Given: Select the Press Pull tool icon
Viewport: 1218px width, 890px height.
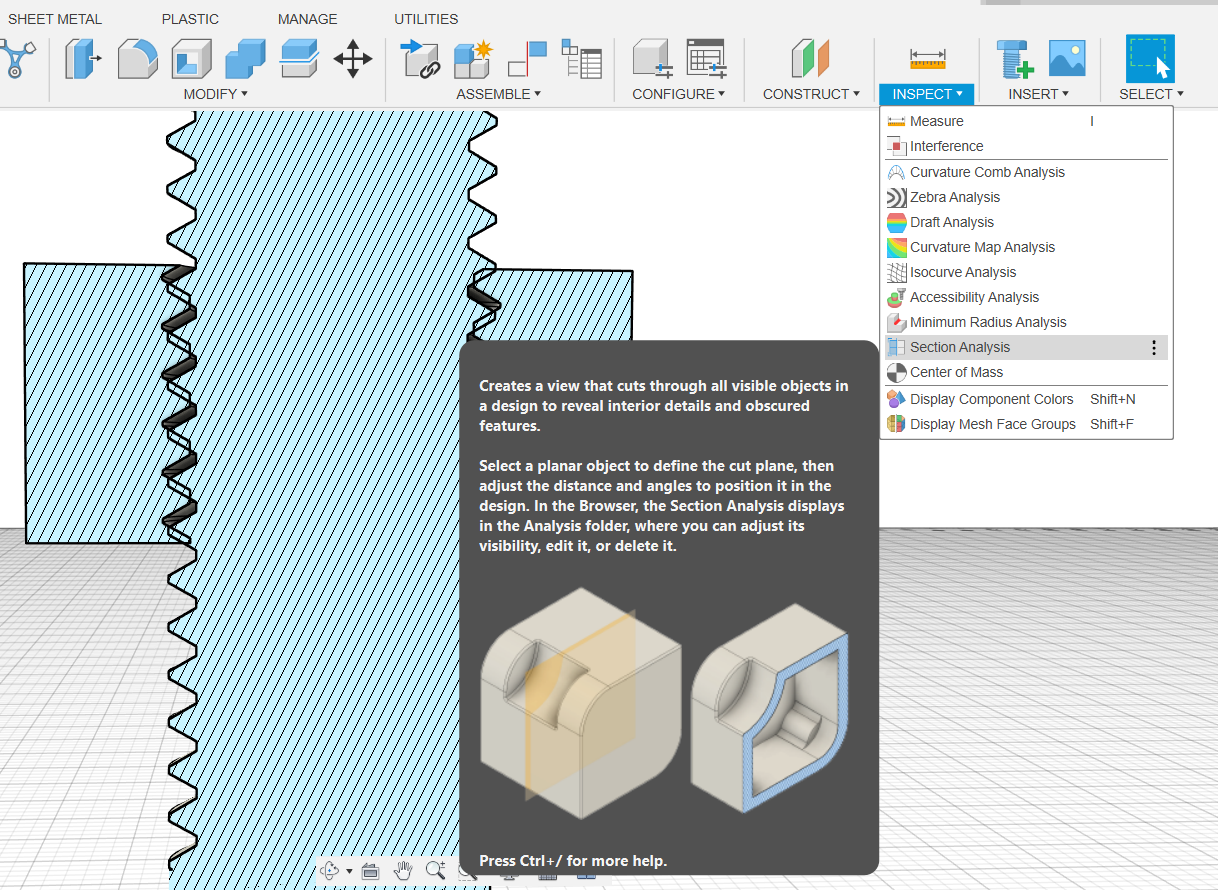Looking at the screenshot, I should (84, 58).
